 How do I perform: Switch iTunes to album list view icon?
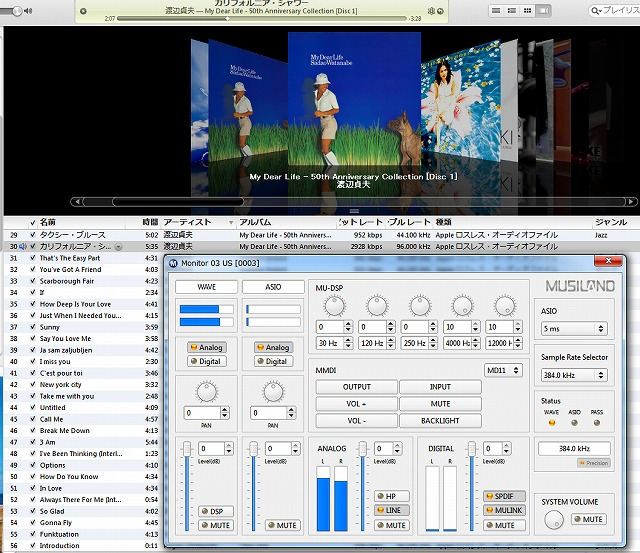tap(512, 11)
